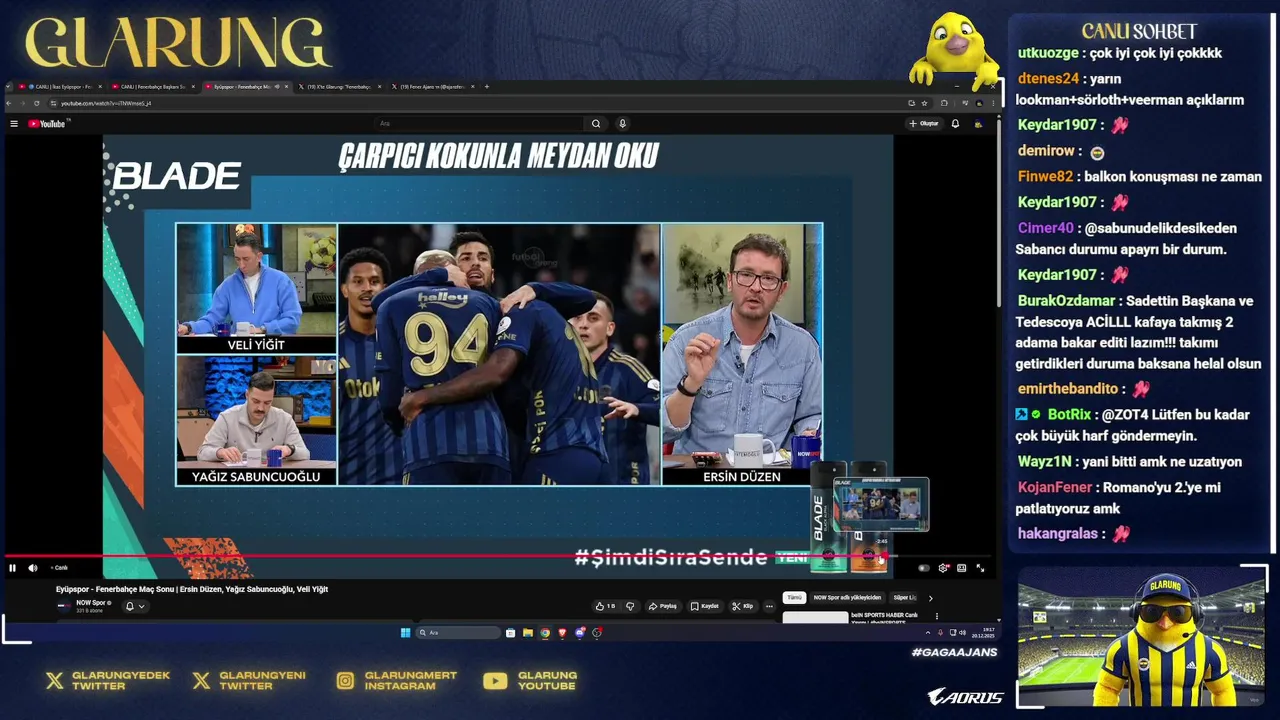This screenshot has width=1280, height=720.
Task: Click the GLARUNGYEDEK TWITTER label
Action: [x=121, y=681]
